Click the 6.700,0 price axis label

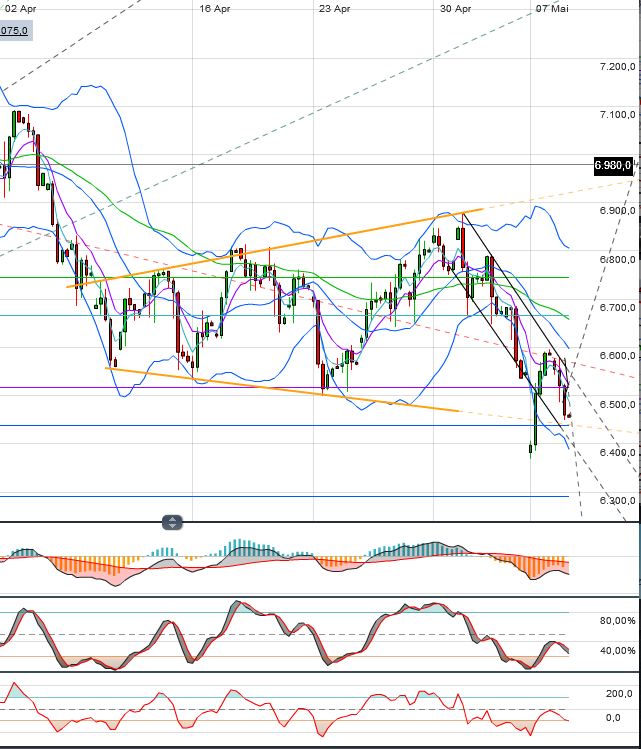[617, 308]
